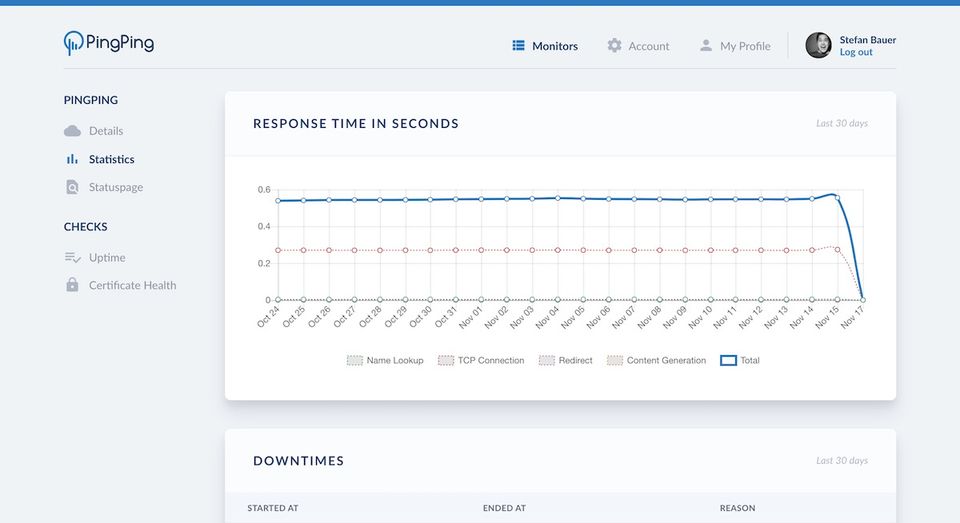Open the Certificate Health page link
960x523 pixels.
coord(132,285)
